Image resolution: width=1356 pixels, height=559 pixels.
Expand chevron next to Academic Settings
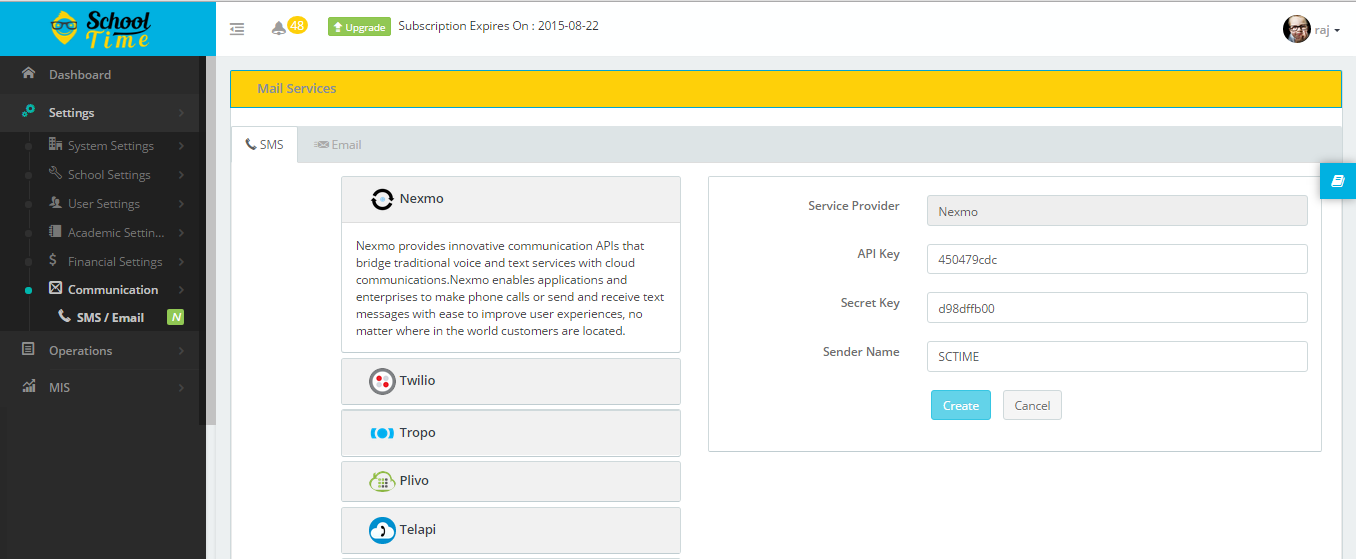(x=181, y=233)
